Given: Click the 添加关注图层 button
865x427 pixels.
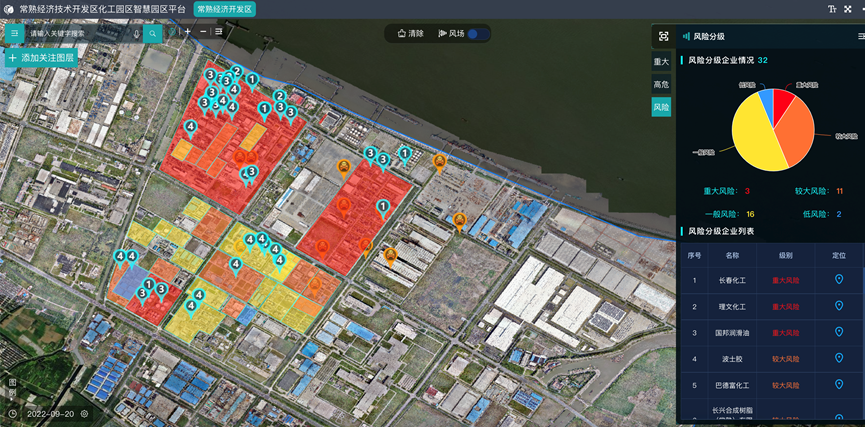Looking at the screenshot, I should [42, 58].
